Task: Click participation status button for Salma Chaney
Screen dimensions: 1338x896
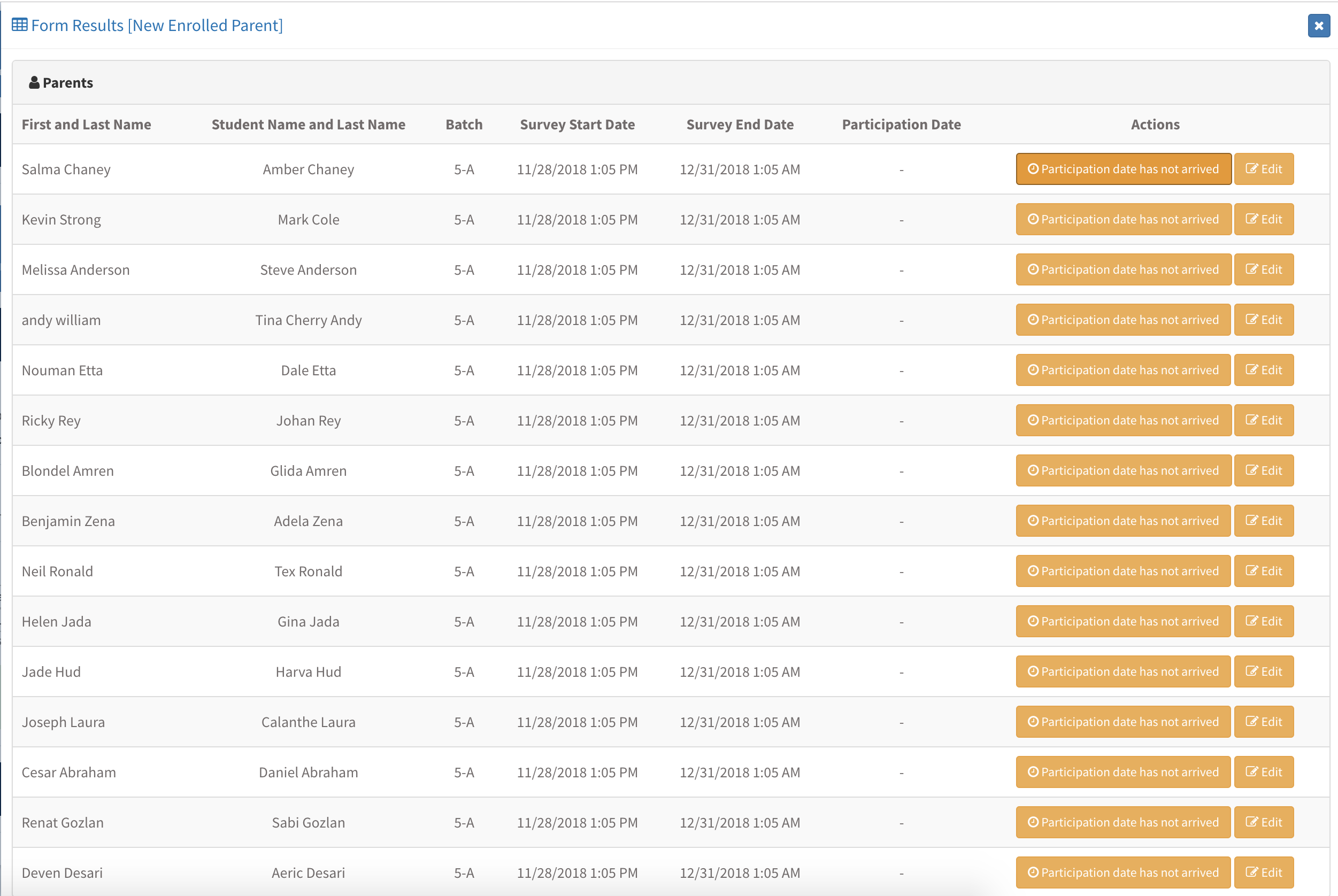Action: click(x=1124, y=169)
